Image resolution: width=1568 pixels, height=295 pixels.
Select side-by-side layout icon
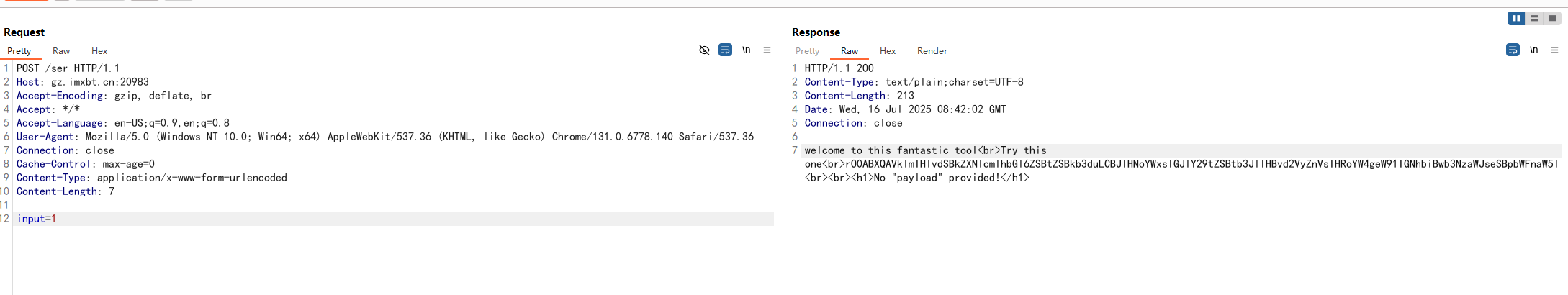(1516, 18)
